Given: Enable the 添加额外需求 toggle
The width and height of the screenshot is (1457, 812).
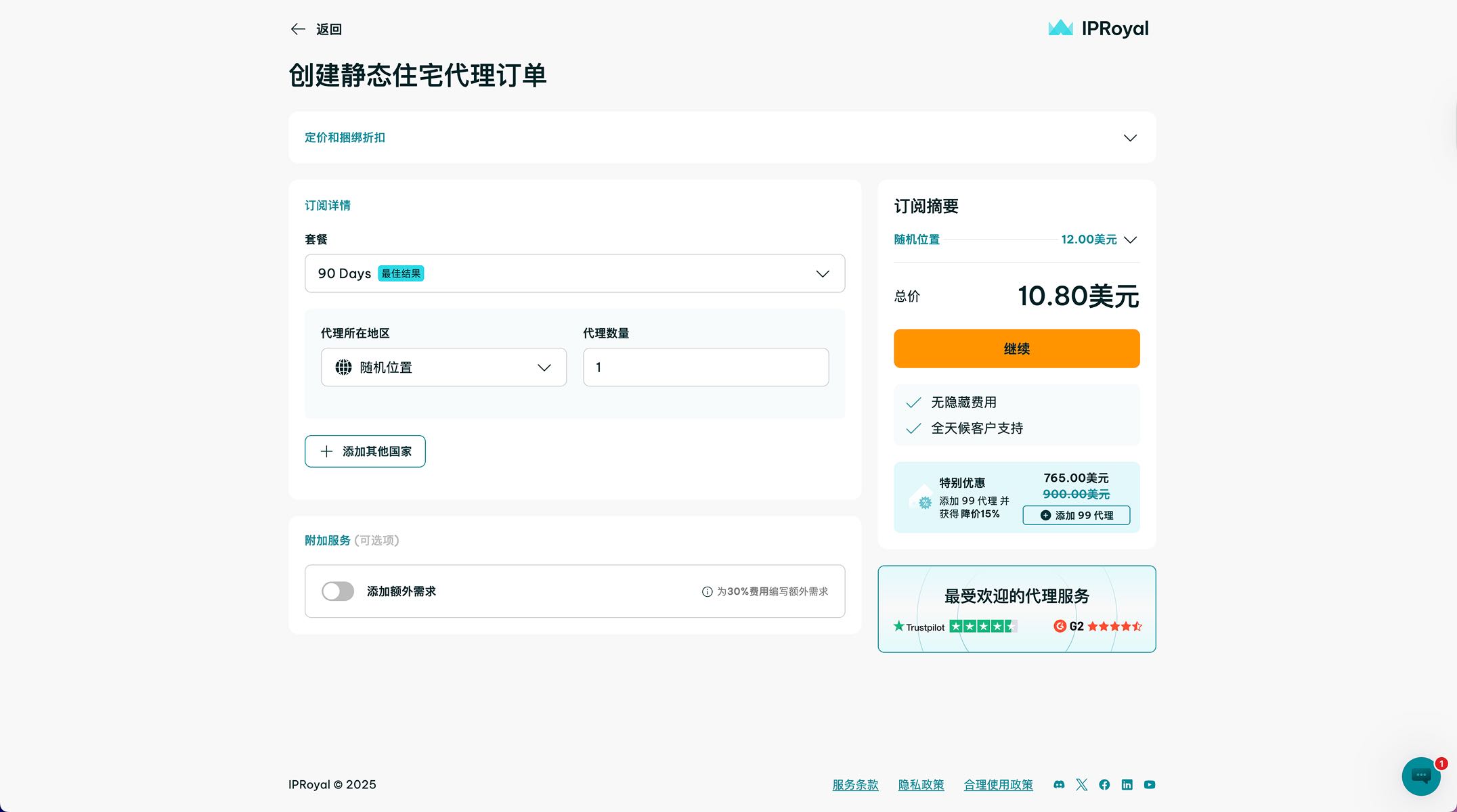Looking at the screenshot, I should pos(338,591).
